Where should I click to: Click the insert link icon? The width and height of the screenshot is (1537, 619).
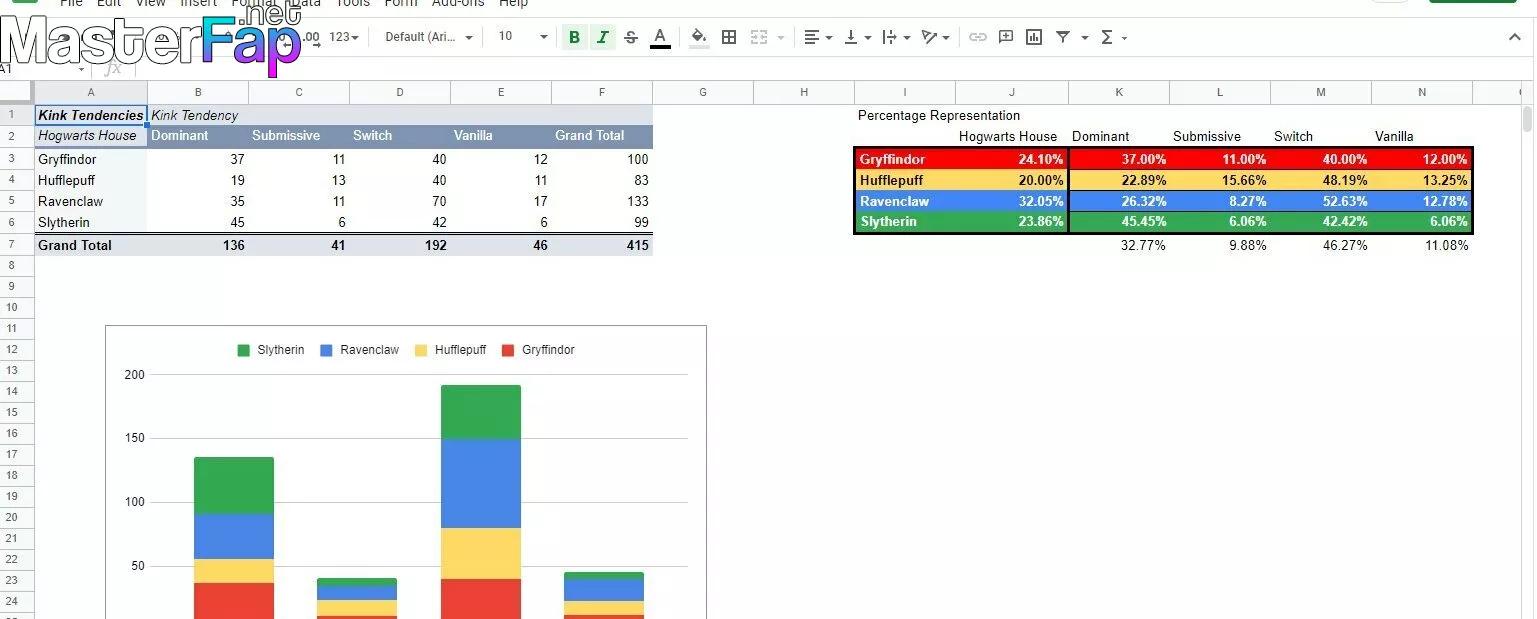(977, 37)
